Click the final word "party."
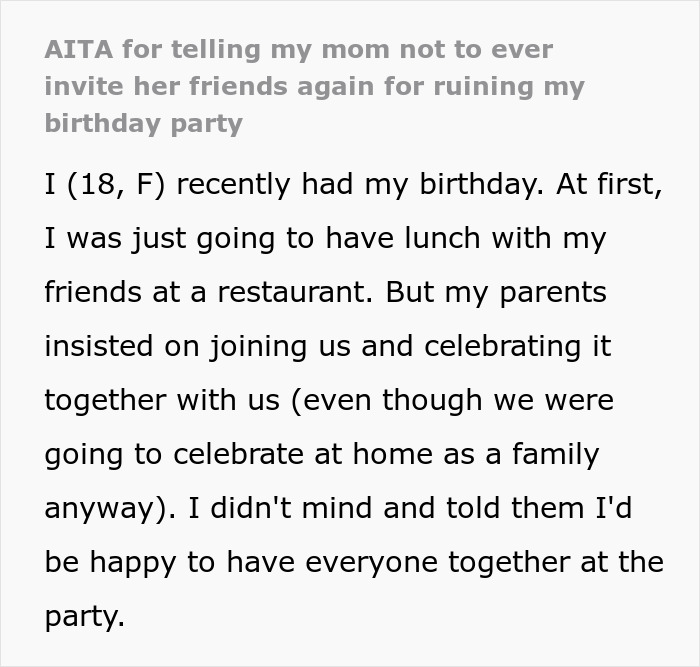 [84, 616]
